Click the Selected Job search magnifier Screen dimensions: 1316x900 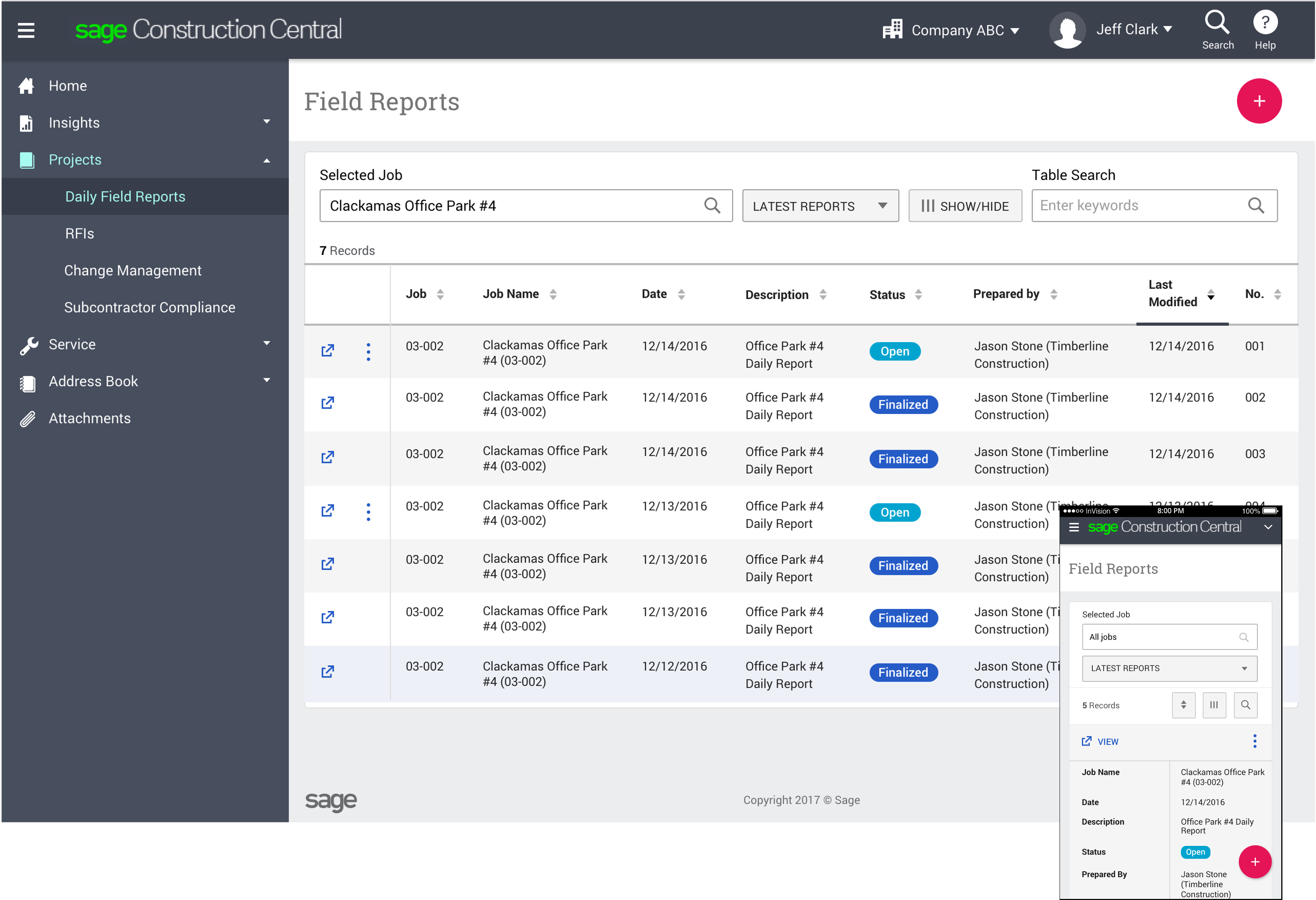point(712,206)
